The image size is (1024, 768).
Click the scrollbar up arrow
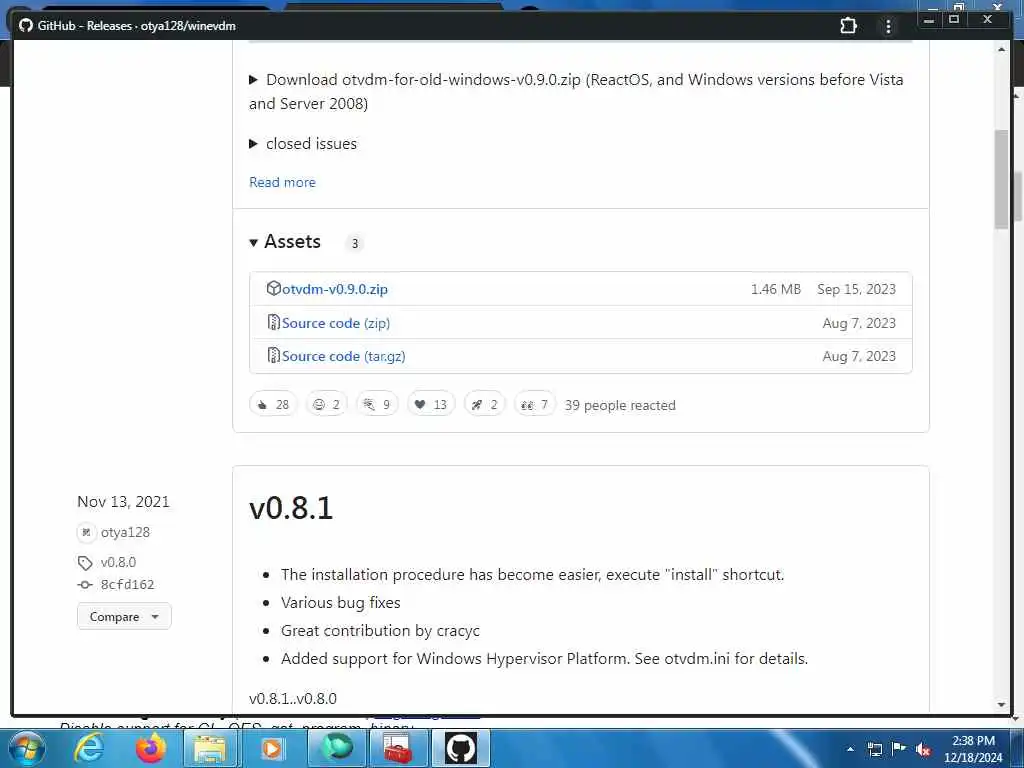point(1001,49)
